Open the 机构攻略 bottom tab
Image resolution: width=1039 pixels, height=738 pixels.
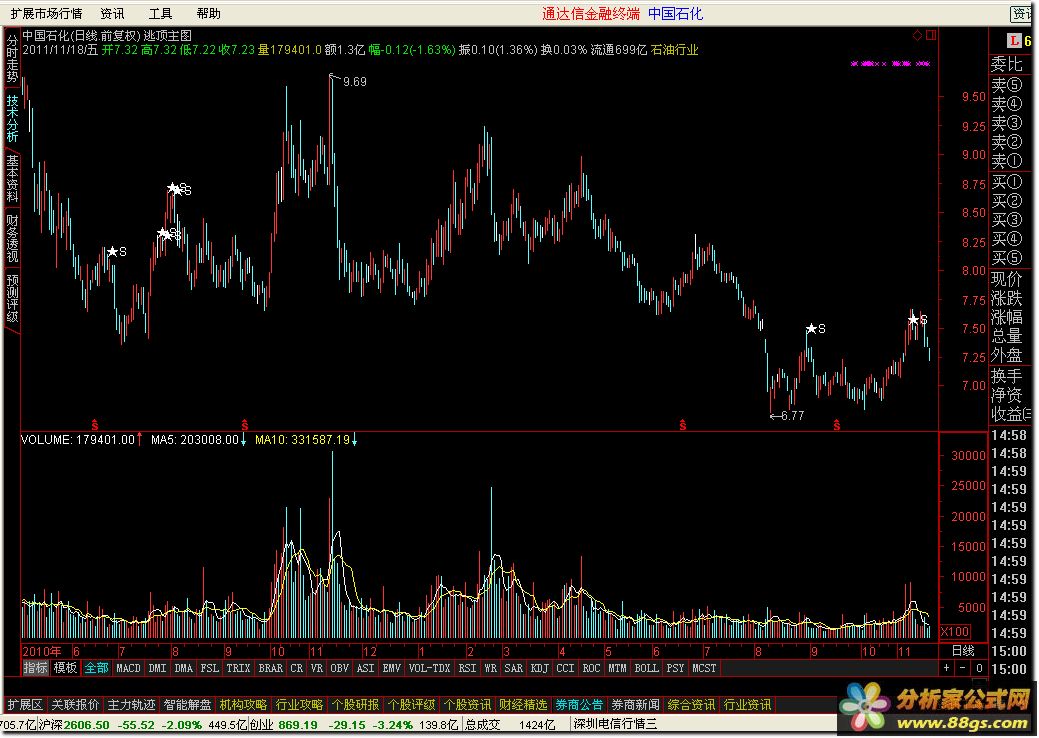(243, 704)
